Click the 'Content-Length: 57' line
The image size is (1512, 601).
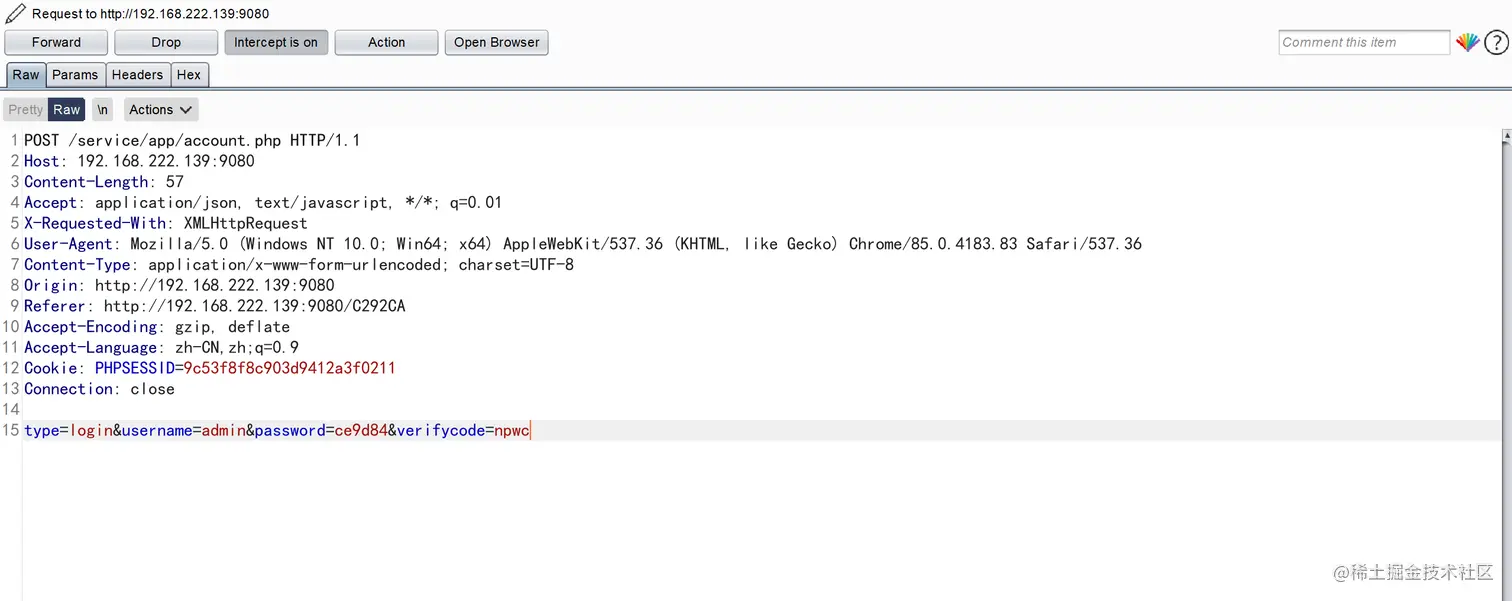[104, 182]
